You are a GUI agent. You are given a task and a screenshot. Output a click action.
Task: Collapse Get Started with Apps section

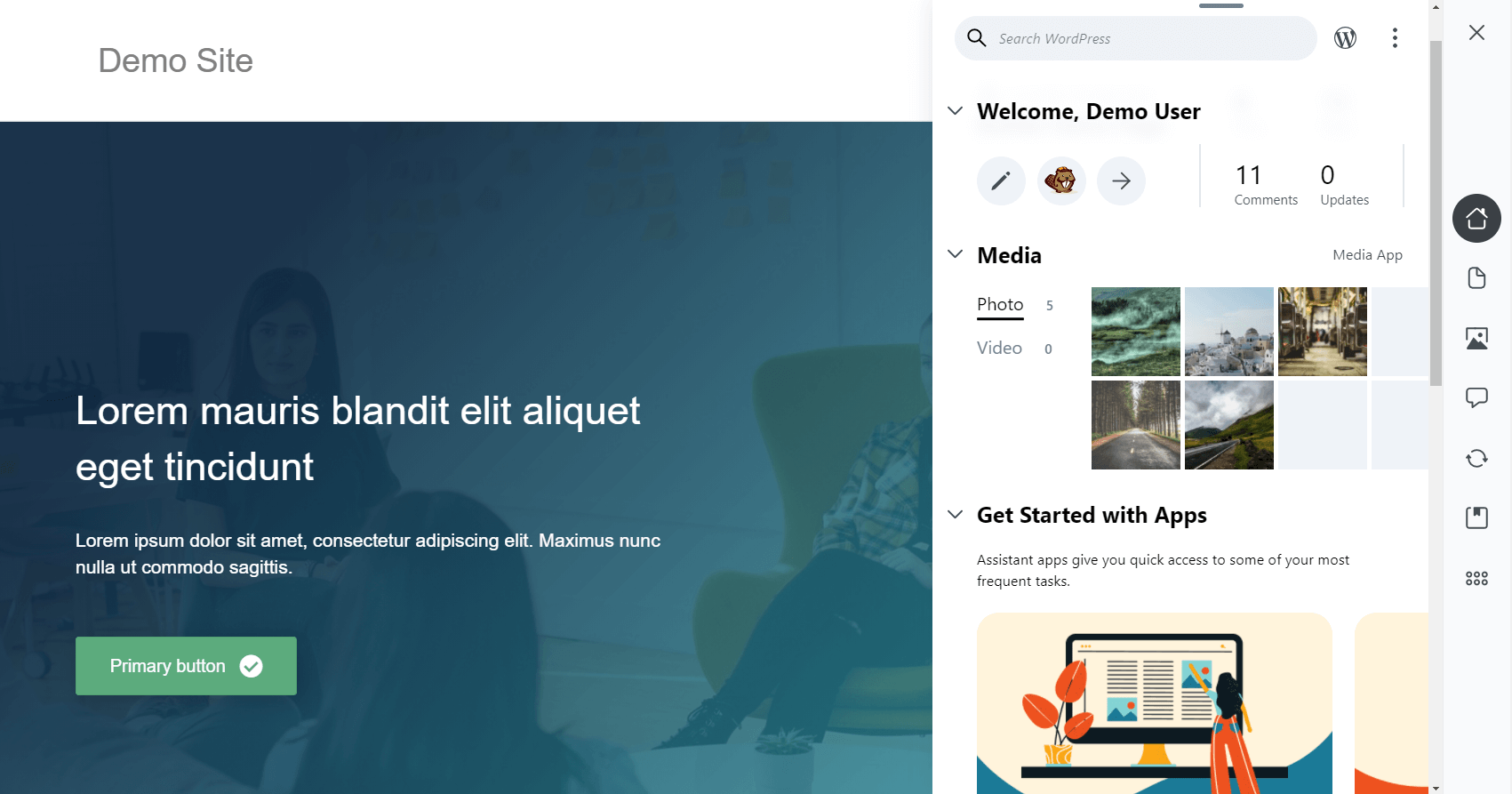pyautogui.click(x=956, y=515)
